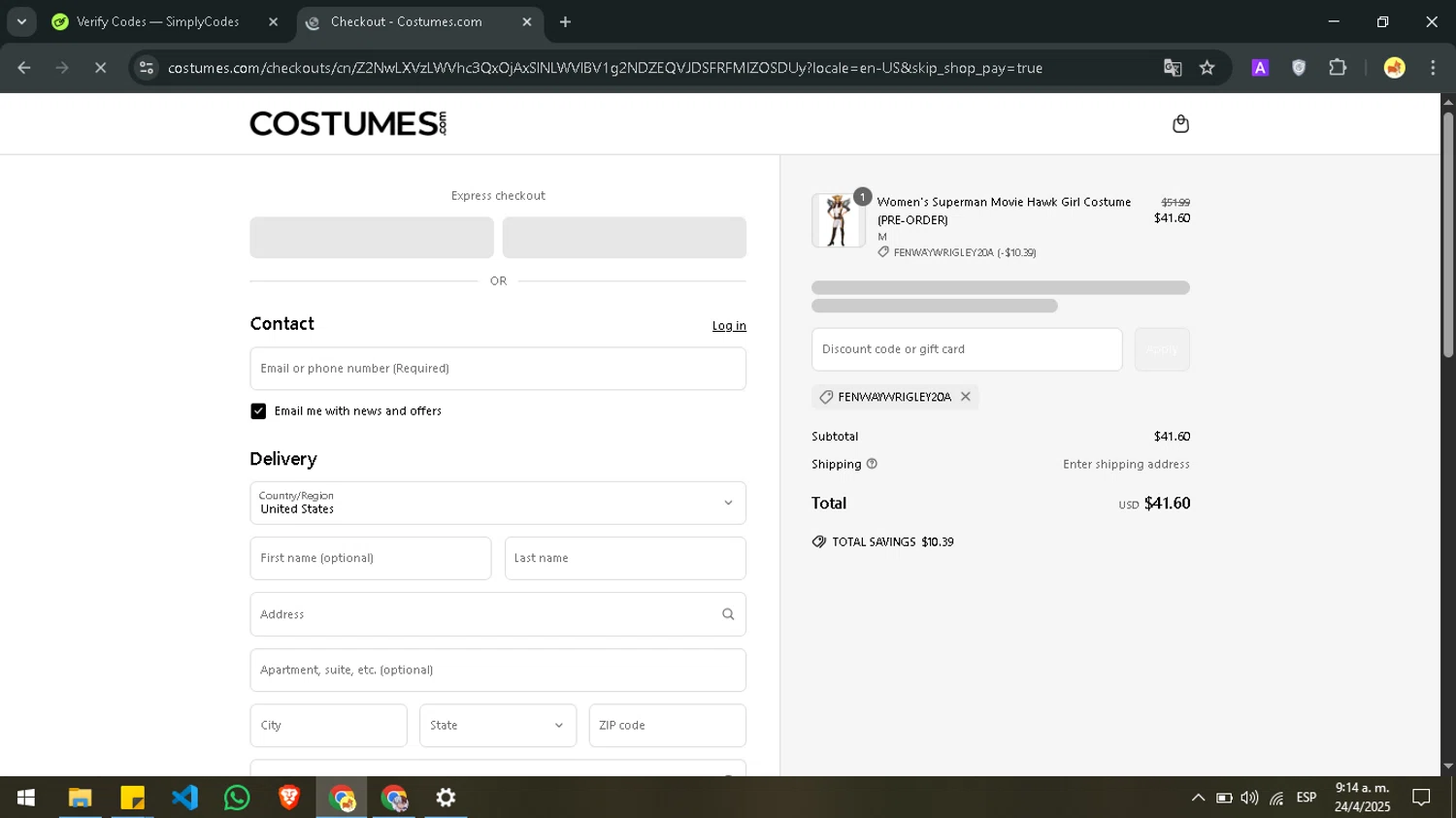Open the Windows Start menu
The width and height of the screenshot is (1456, 818).
[x=26, y=798]
